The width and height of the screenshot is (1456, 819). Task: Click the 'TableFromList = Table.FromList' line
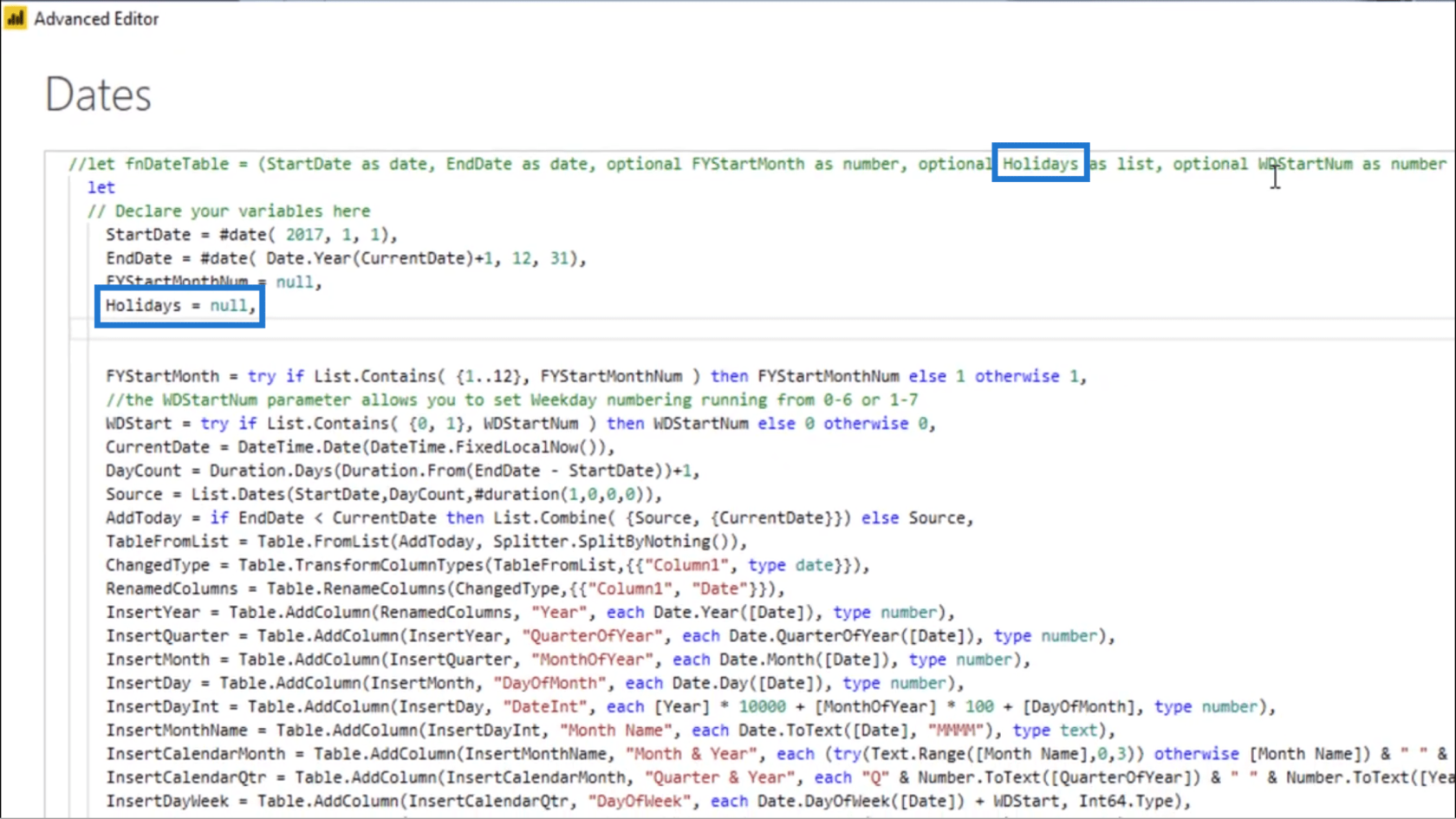[426, 542]
